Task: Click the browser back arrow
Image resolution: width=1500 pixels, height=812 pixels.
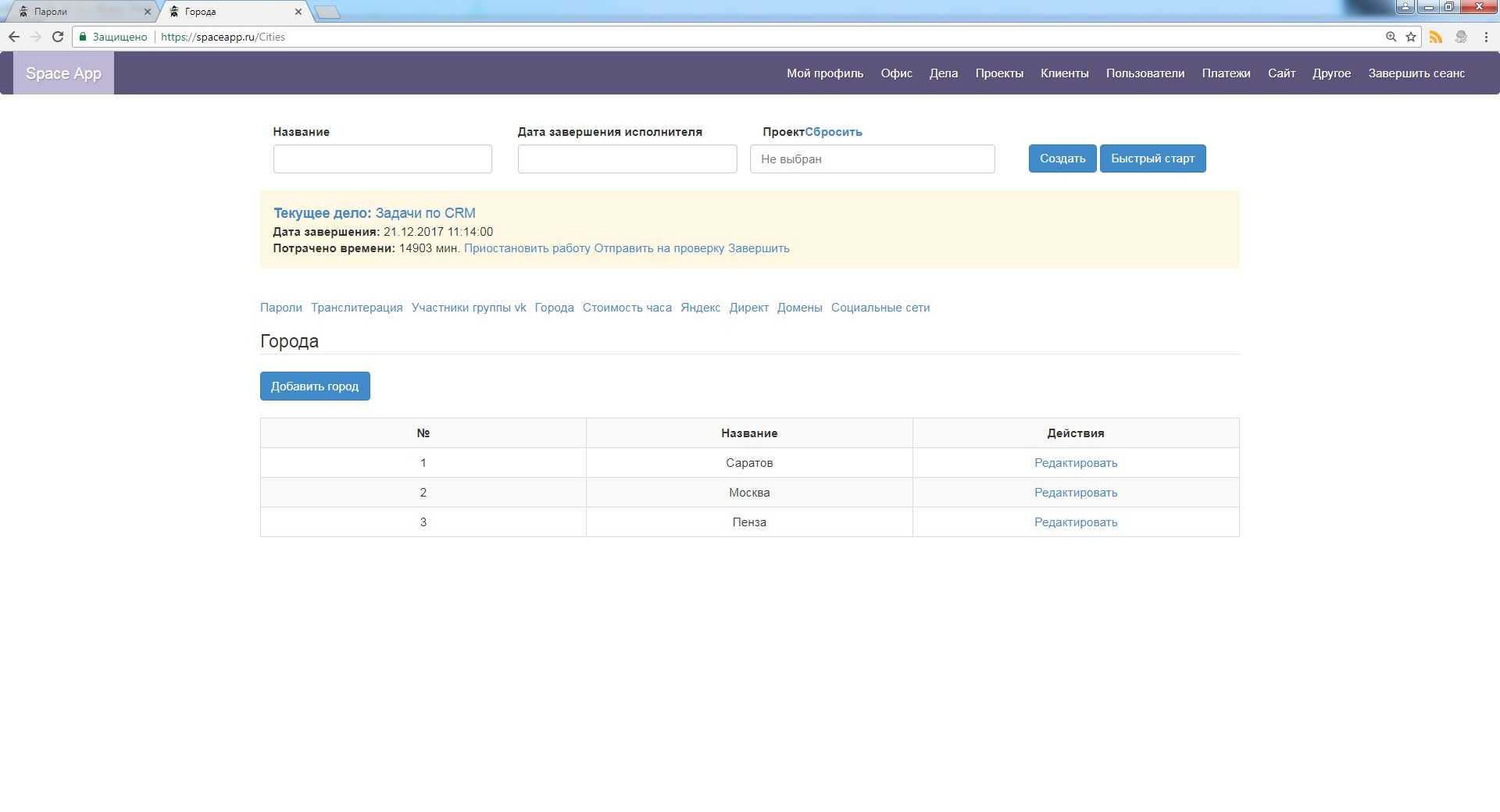Action: click(14, 37)
